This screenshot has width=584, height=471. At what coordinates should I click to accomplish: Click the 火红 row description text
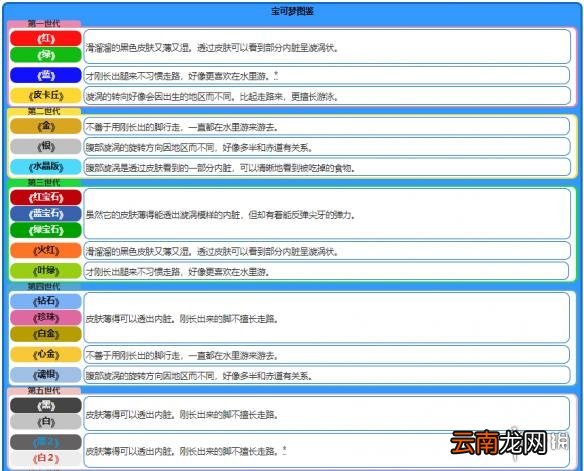[212, 252]
